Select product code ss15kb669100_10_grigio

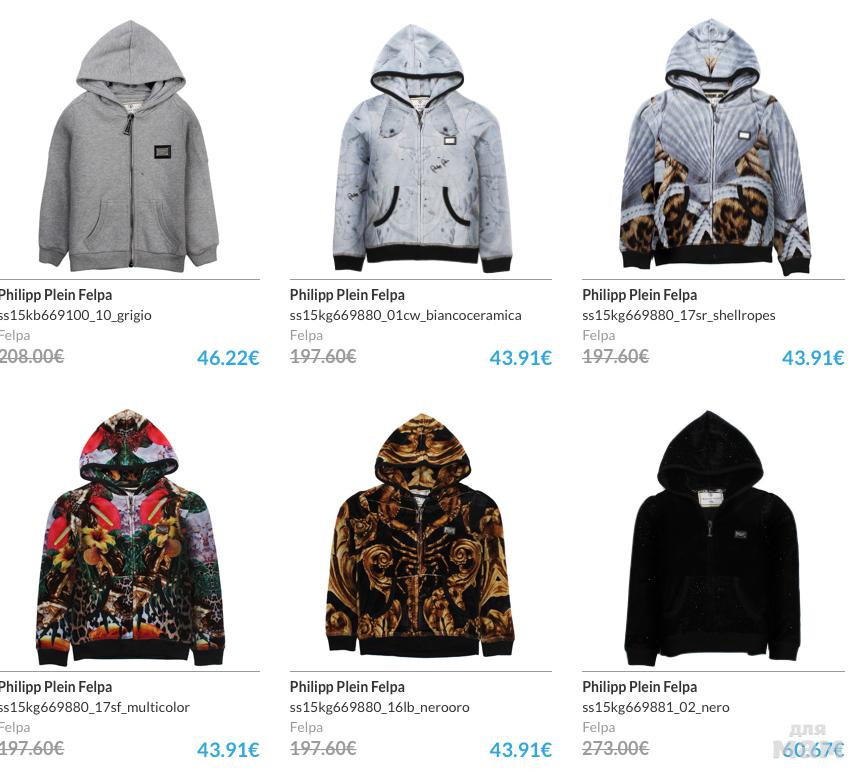(76, 316)
